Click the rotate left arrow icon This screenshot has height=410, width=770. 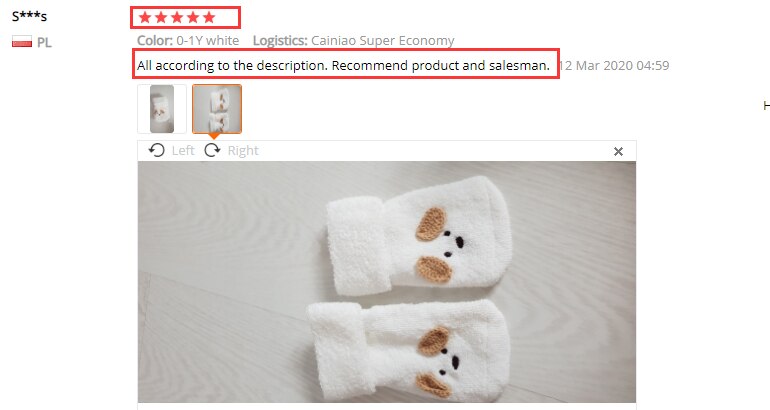pyautogui.click(x=157, y=150)
